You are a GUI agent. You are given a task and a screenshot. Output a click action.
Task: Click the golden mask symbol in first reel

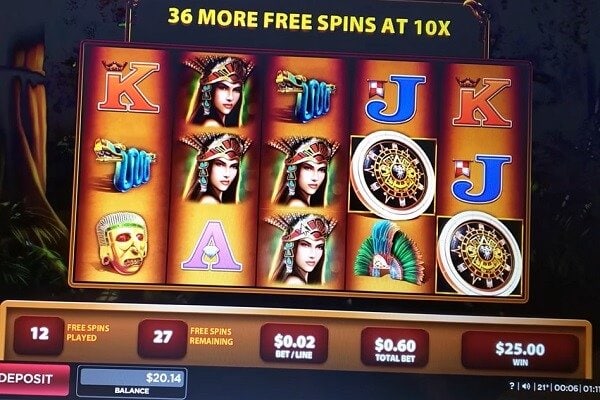(122, 243)
